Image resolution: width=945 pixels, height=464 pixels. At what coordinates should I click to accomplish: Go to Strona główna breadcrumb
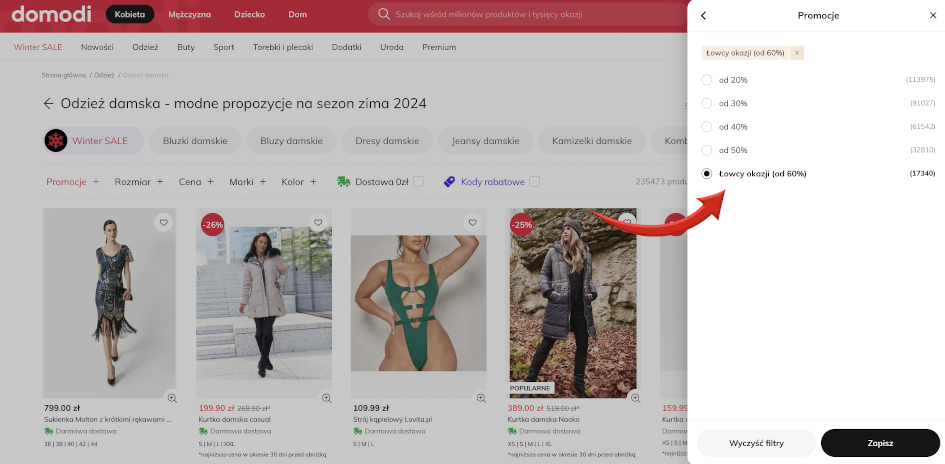tap(64, 75)
